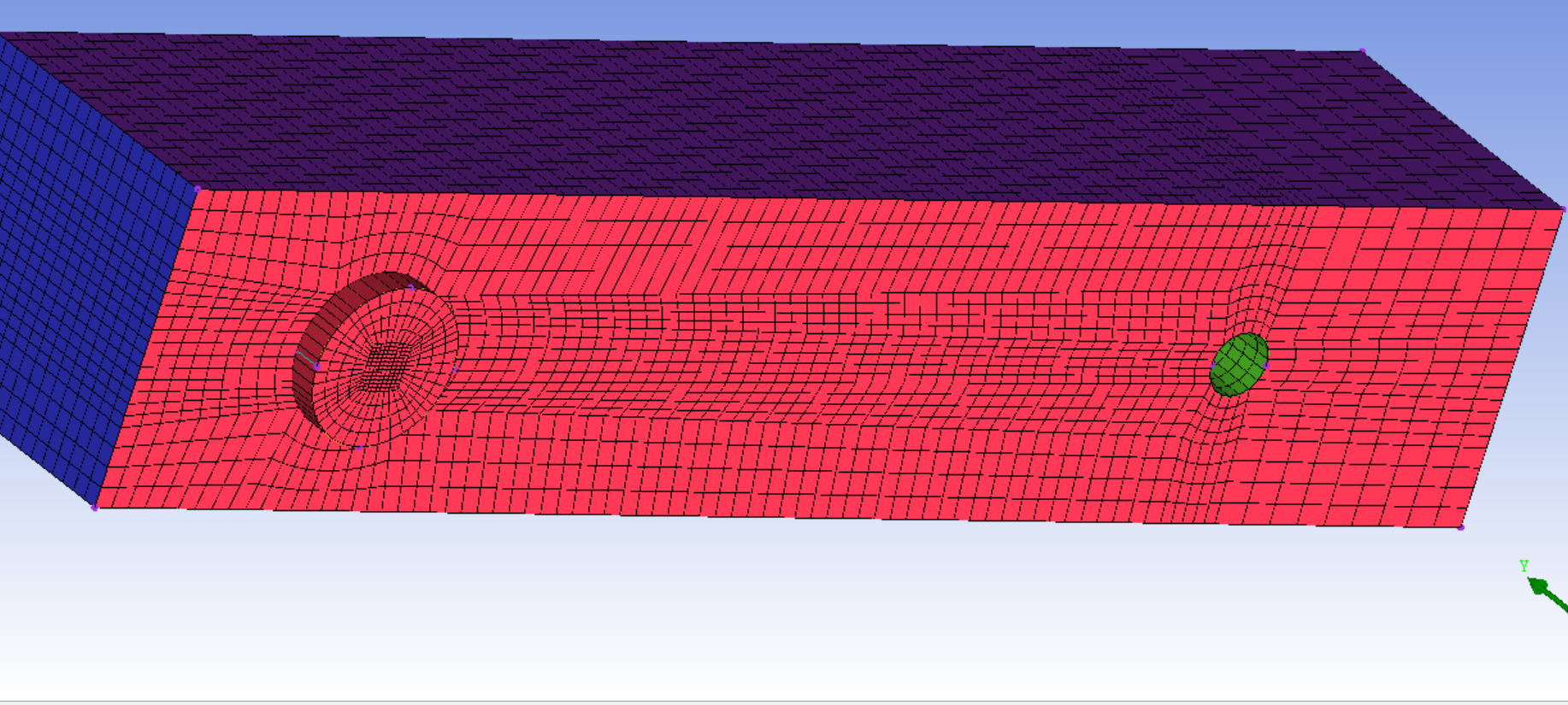Pick the purple vertex on left of large circle

tap(317, 367)
